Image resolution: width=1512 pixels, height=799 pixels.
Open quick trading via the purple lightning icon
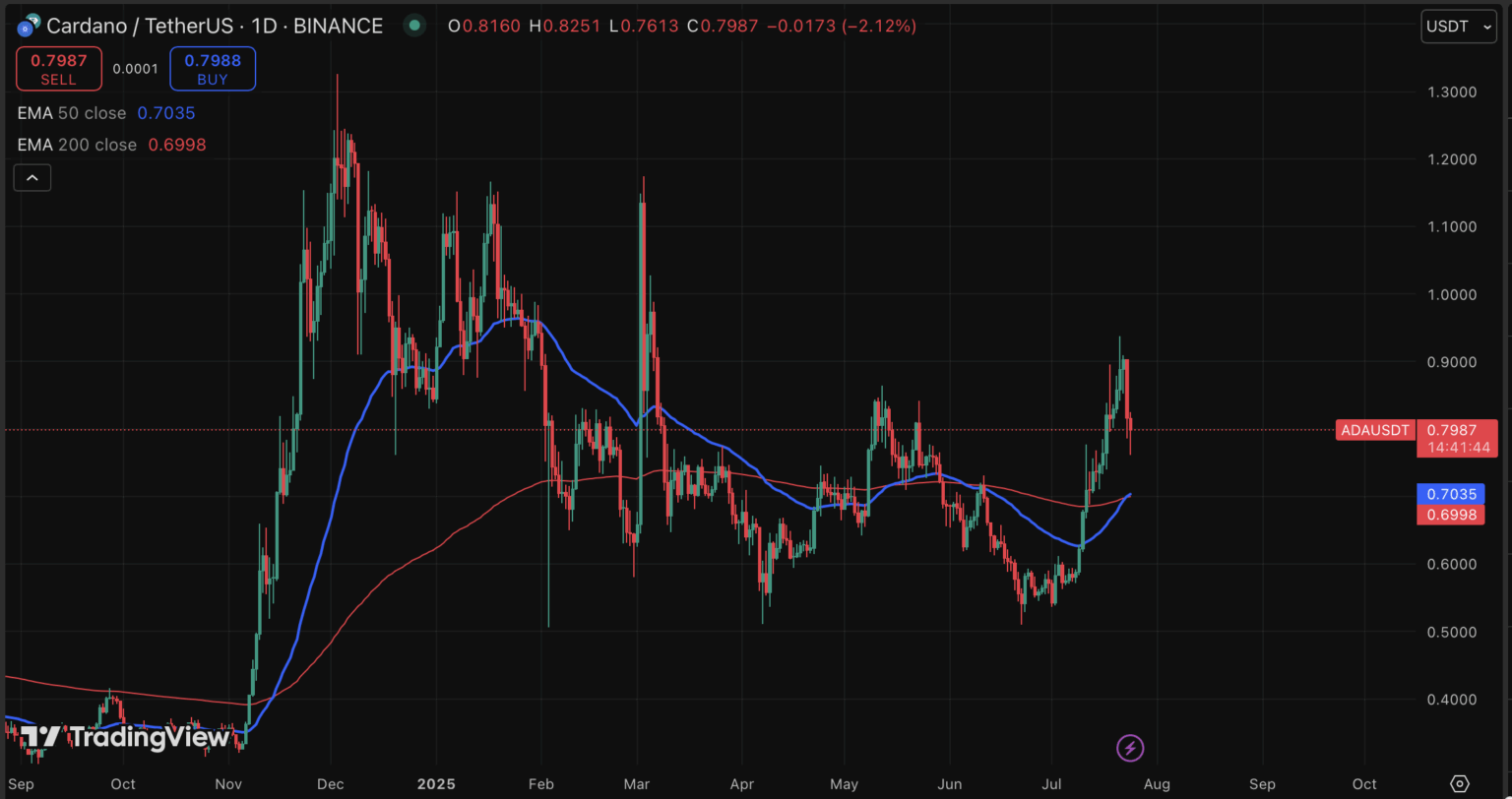coord(1129,749)
